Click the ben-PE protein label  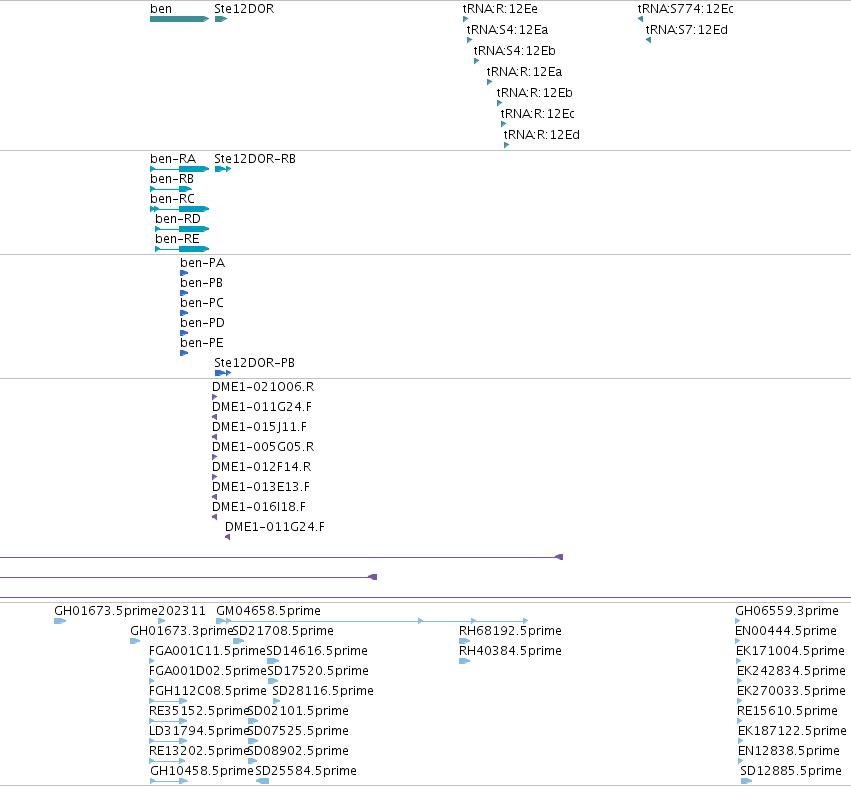(x=202, y=343)
